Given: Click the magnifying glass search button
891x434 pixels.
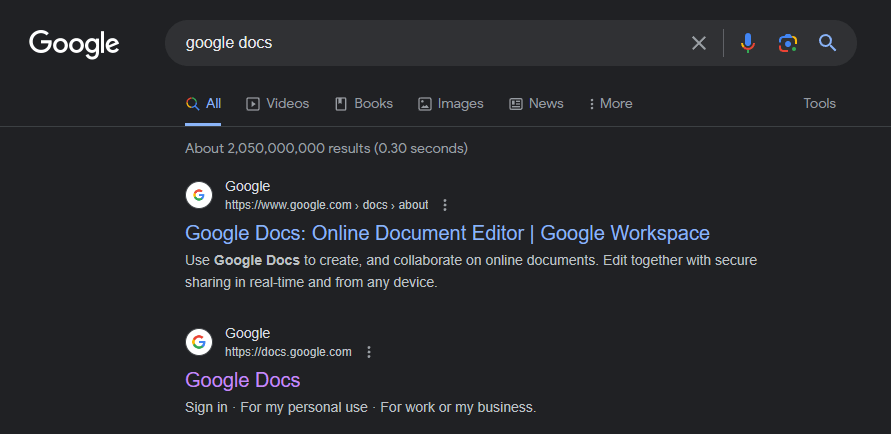Looking at the screenshot, I should click(x=827, y=43).
